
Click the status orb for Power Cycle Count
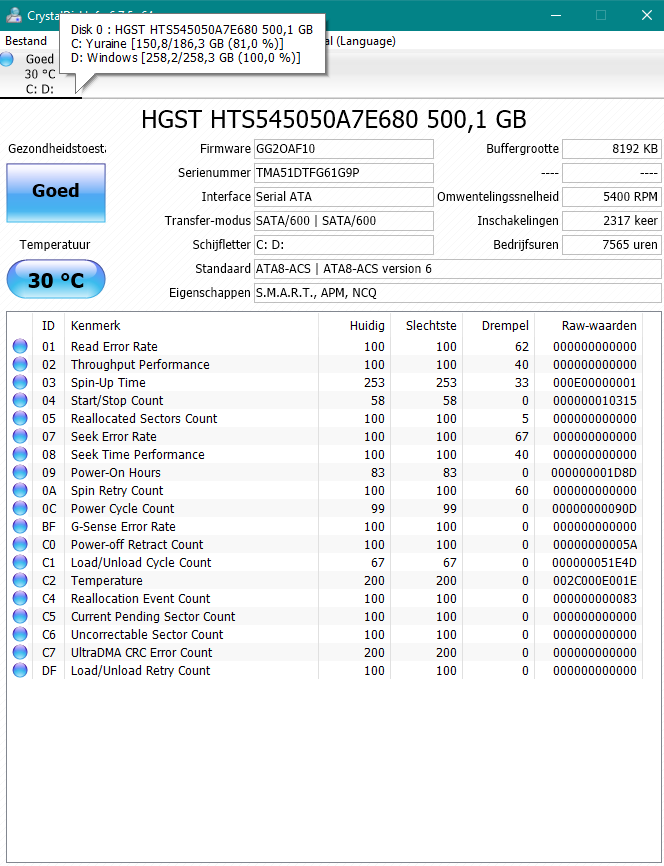[x=20, y=508]
